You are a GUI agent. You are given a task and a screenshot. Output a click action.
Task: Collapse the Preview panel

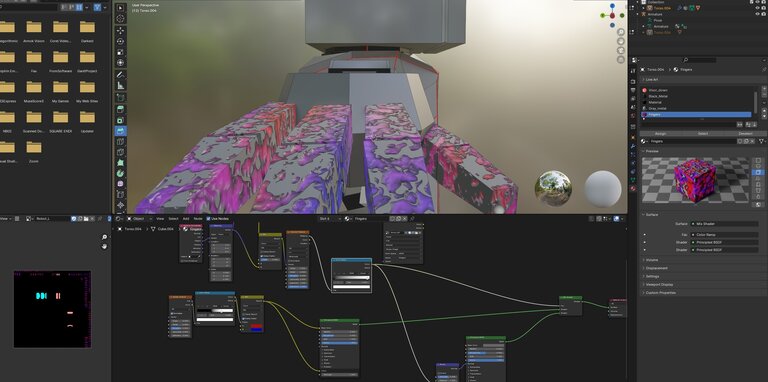(703, 151)
